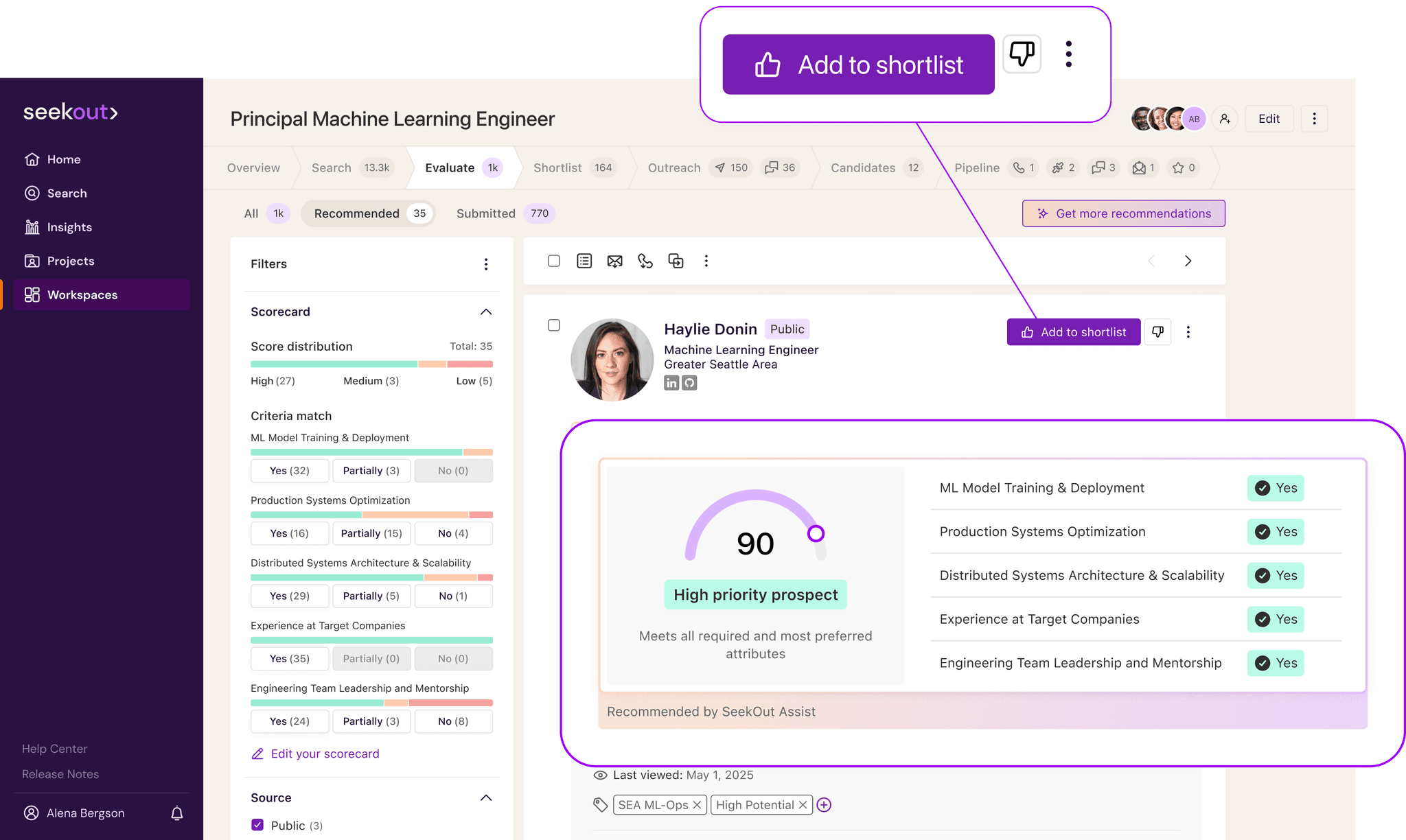Collapse the Scorecard section
1406x840 pixels.
(485, 312)
